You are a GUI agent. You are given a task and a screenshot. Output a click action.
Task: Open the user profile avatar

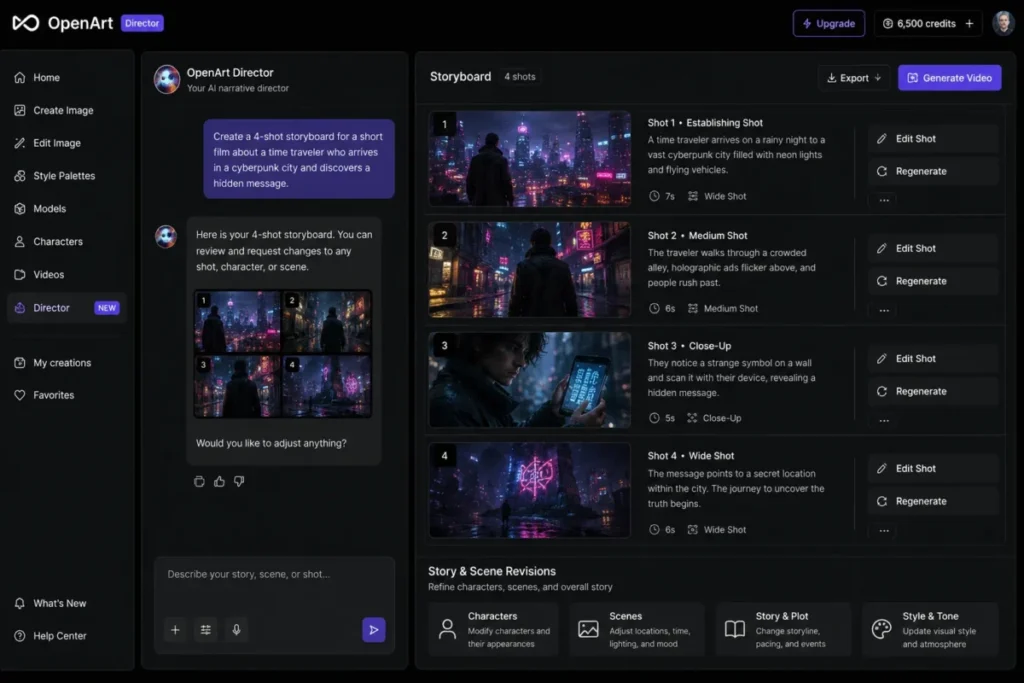coord(1003,23)
